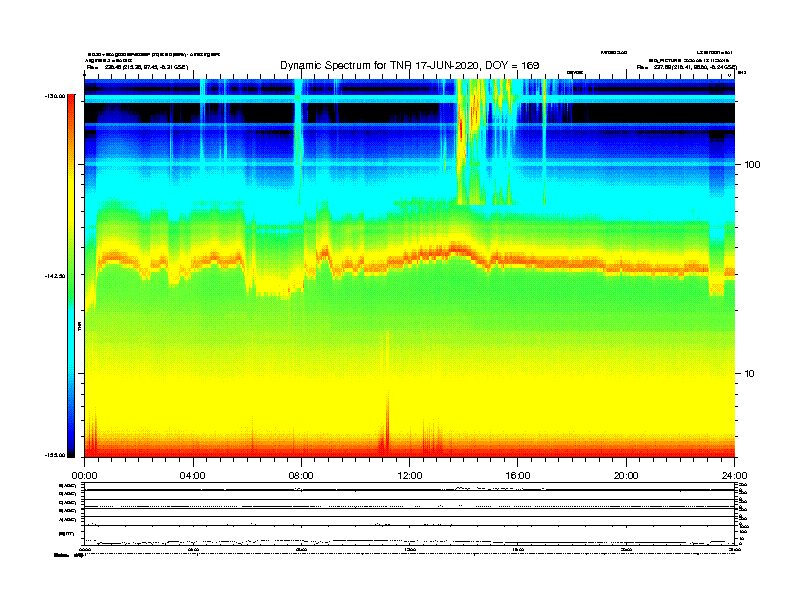The height and width of the screenshot is (612, 792).
Task: Click the bottom pitch angle line panel
Action: tap(410, 535)
